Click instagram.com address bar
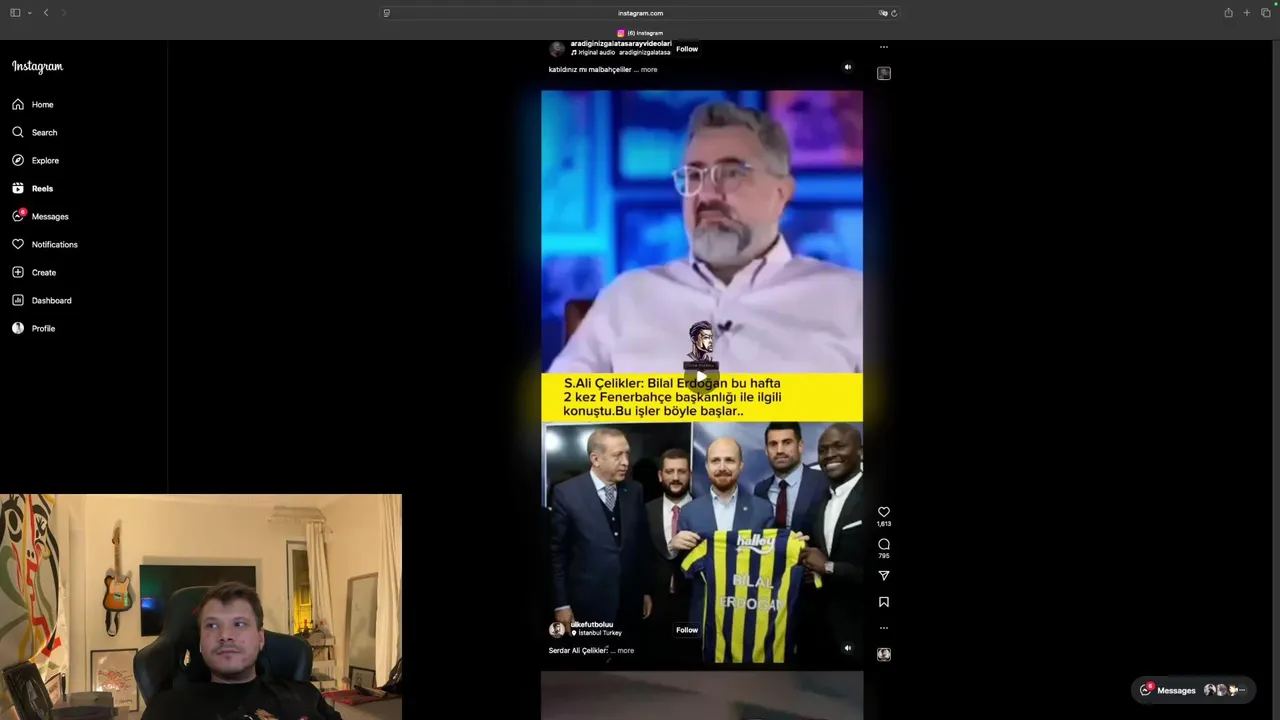The image size is (1280, 720). (640, 13)
